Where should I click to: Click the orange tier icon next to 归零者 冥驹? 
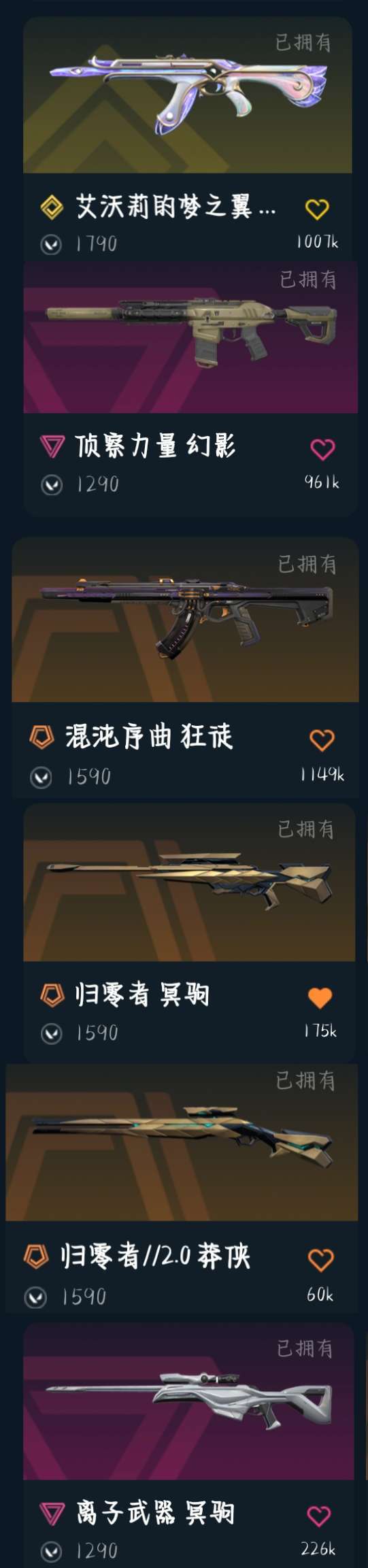point(52,995)
